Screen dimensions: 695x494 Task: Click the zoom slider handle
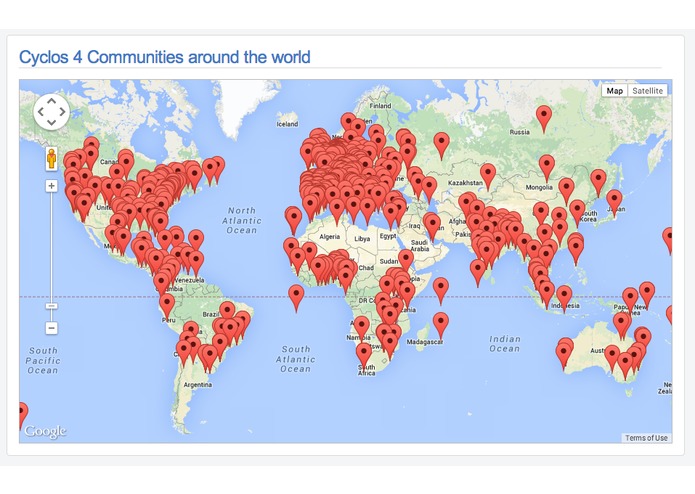[x=51, y=306]
